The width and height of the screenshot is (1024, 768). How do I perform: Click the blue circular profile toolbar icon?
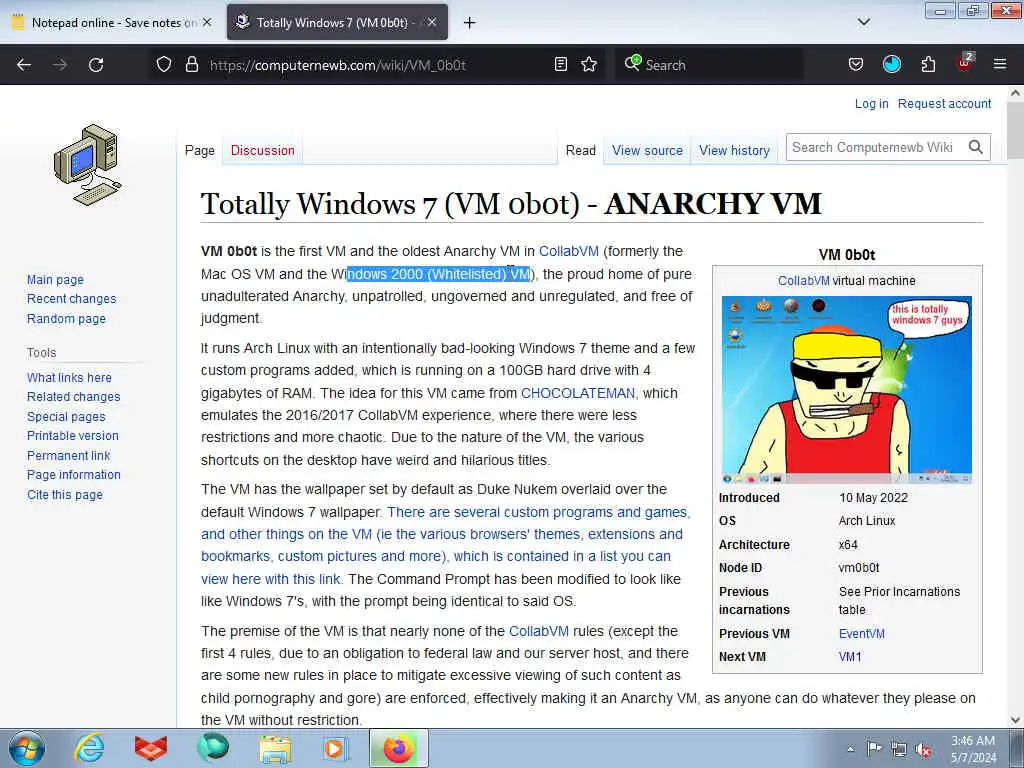tap(891, 64)
